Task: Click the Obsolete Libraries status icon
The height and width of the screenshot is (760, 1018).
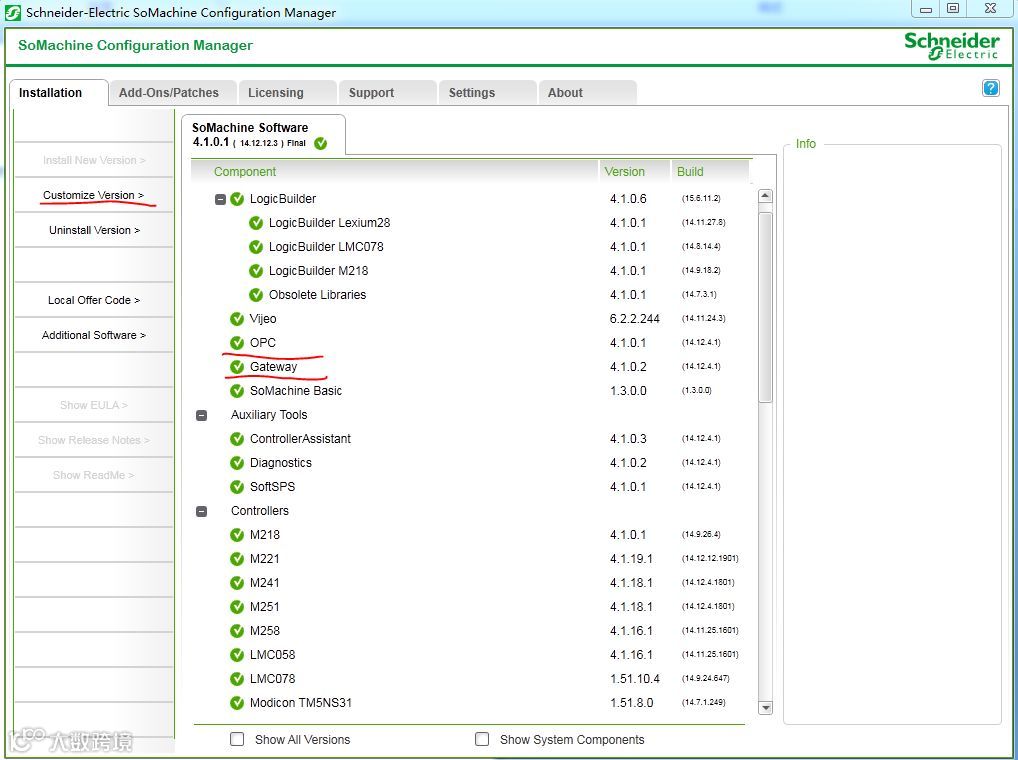Action: [256, 295]
